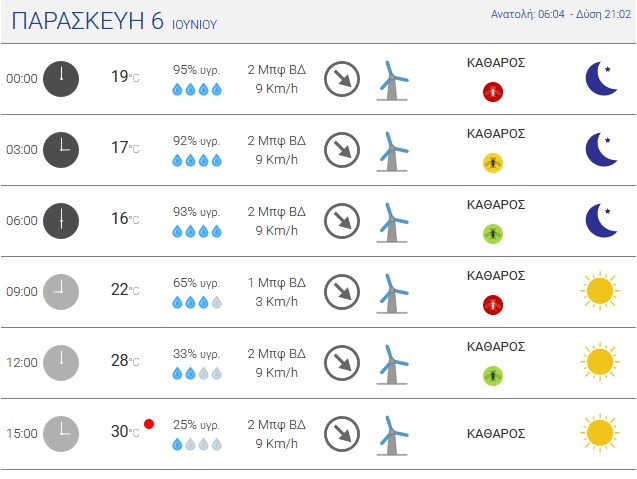Viewport: 637px width, 479px height.
Task: Select the wind direction arrow at 09:00
Action: (x=342, y=292)
